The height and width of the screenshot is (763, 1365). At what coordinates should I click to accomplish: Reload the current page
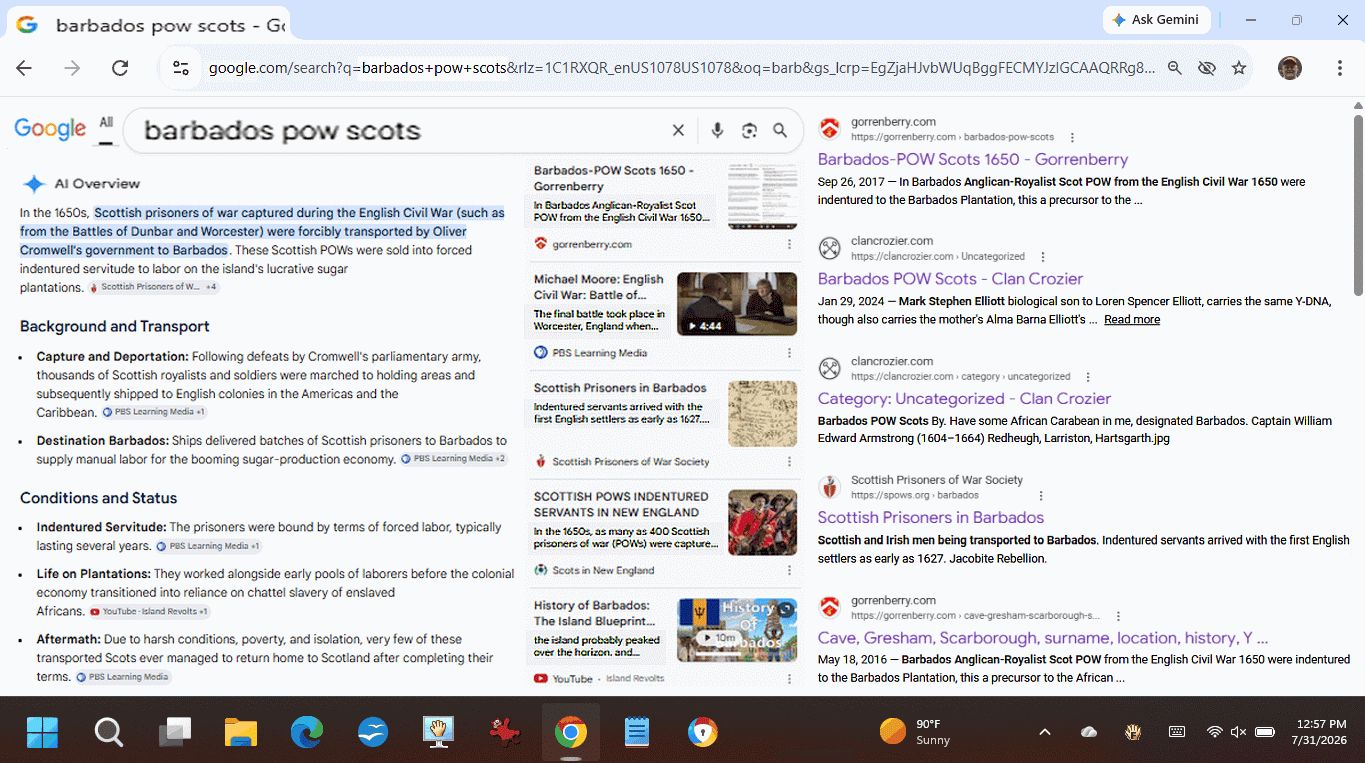pos(120,68)
